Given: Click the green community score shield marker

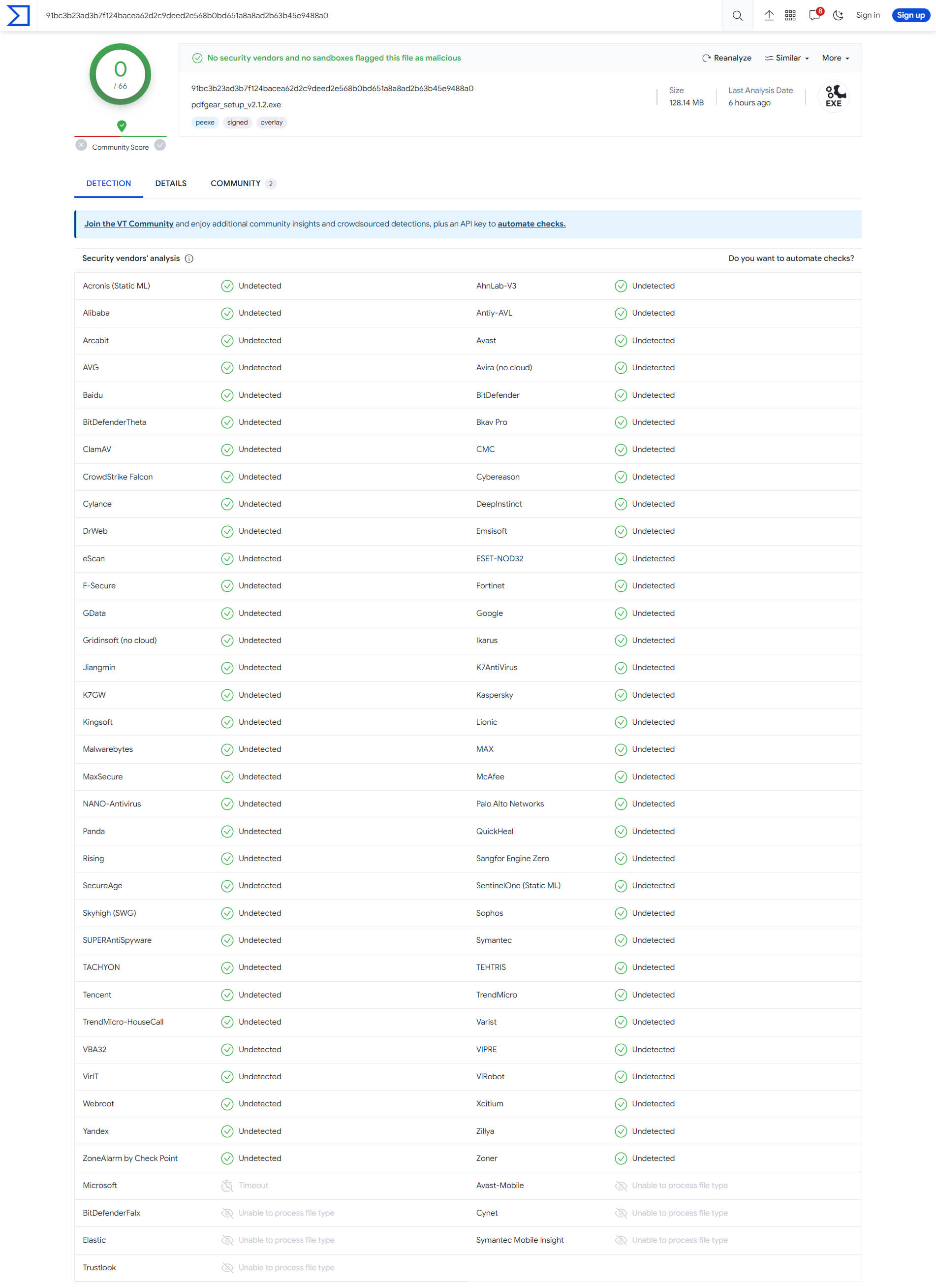Looking at the screenshot, I should coord(122,126).
